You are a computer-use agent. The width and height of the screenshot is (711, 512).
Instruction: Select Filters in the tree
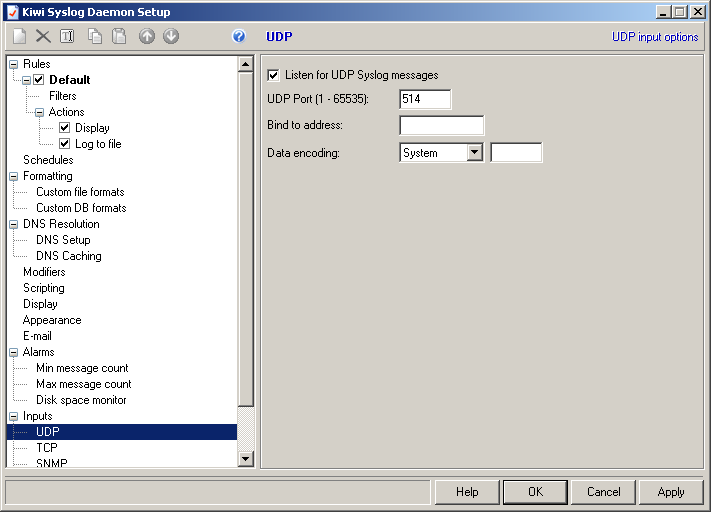(63, 96)
